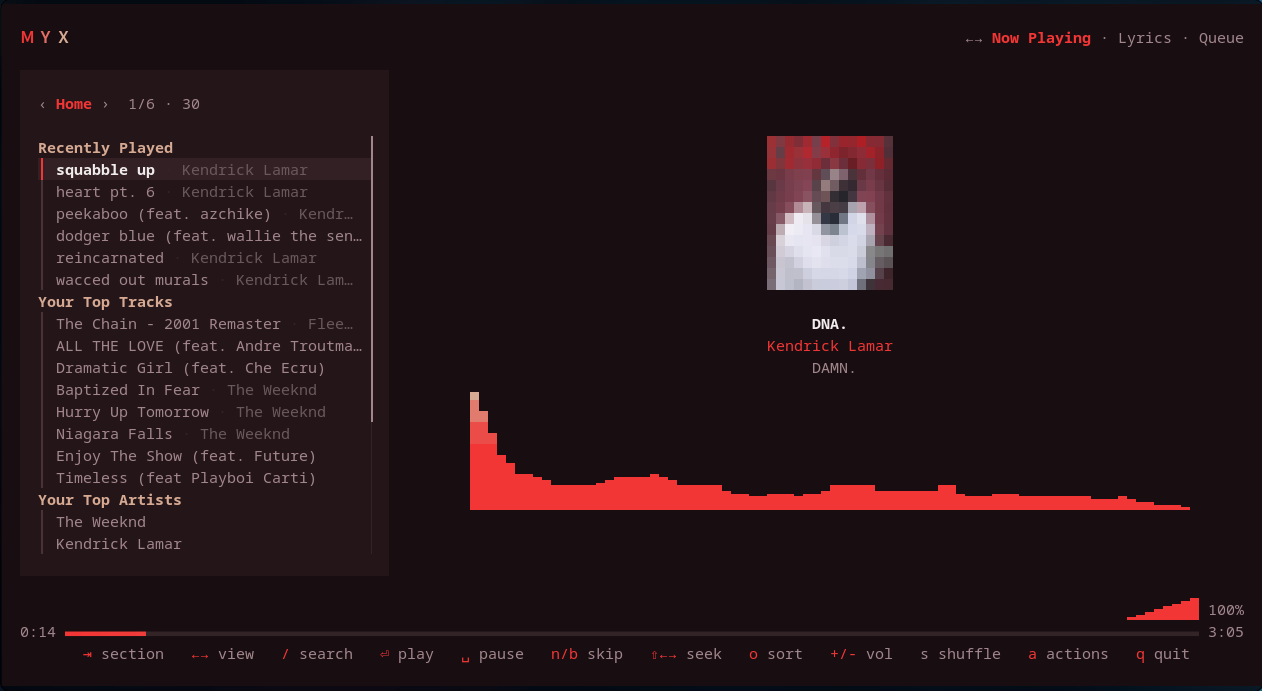Screen dimensions: 1262x691
Task: Open the Queue view
Action: [1221, 38]
